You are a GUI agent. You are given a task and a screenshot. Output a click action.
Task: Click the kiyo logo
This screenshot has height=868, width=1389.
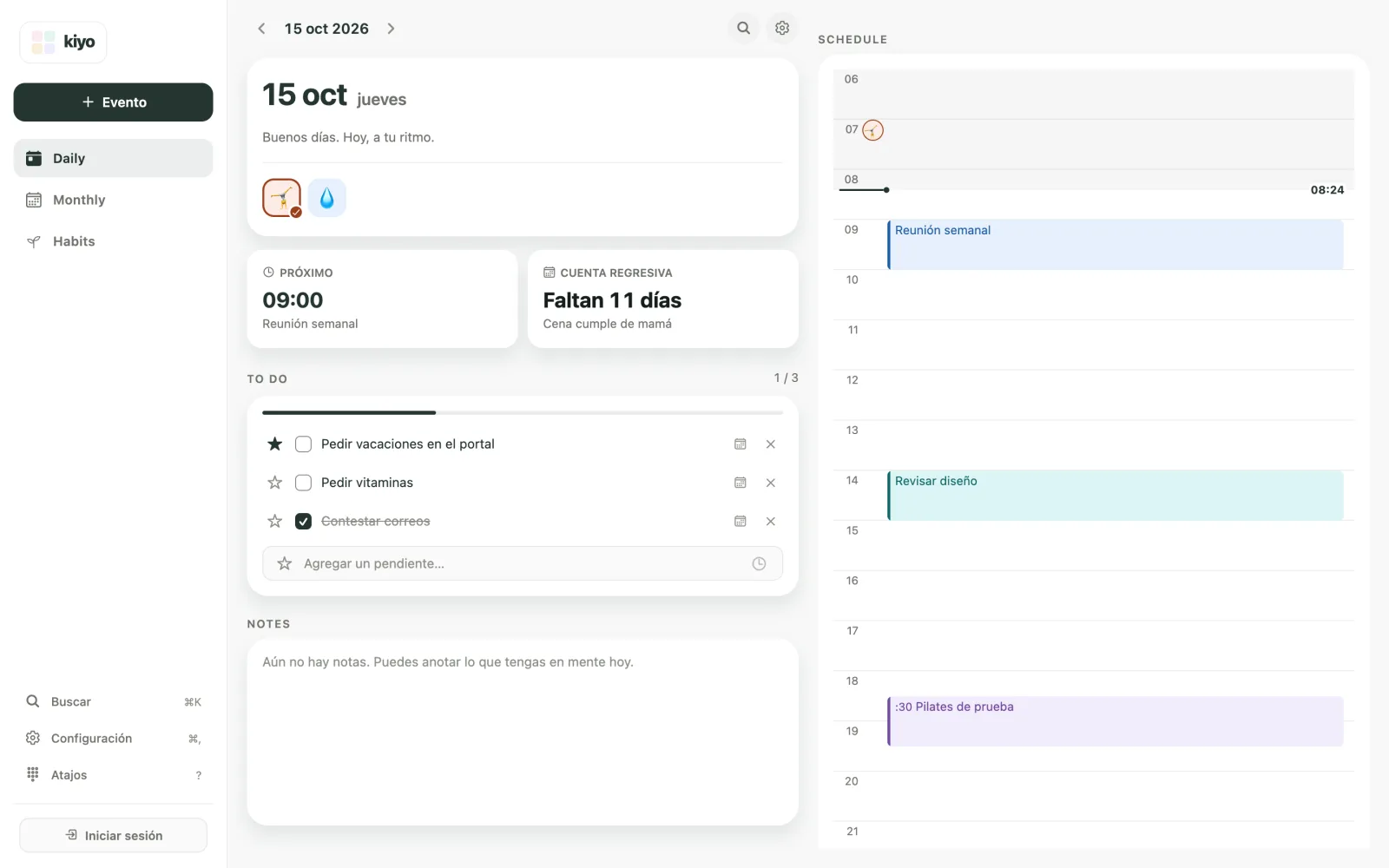pos(63,42)
